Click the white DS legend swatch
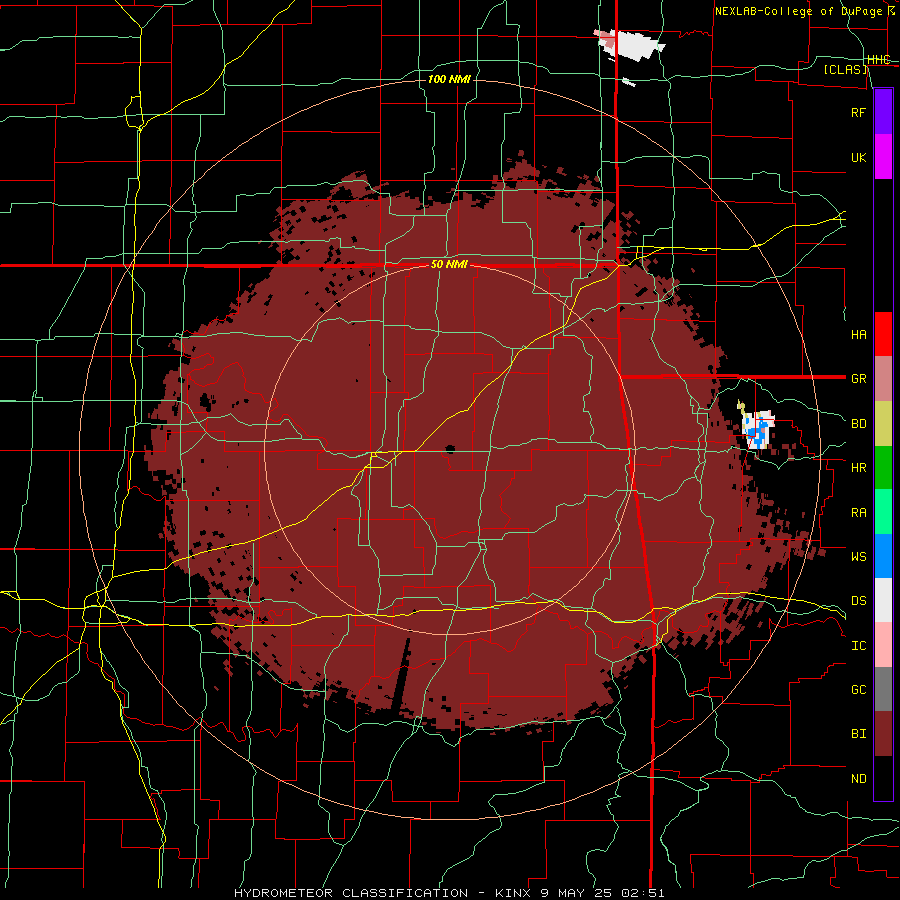 [x=883, y=600]
